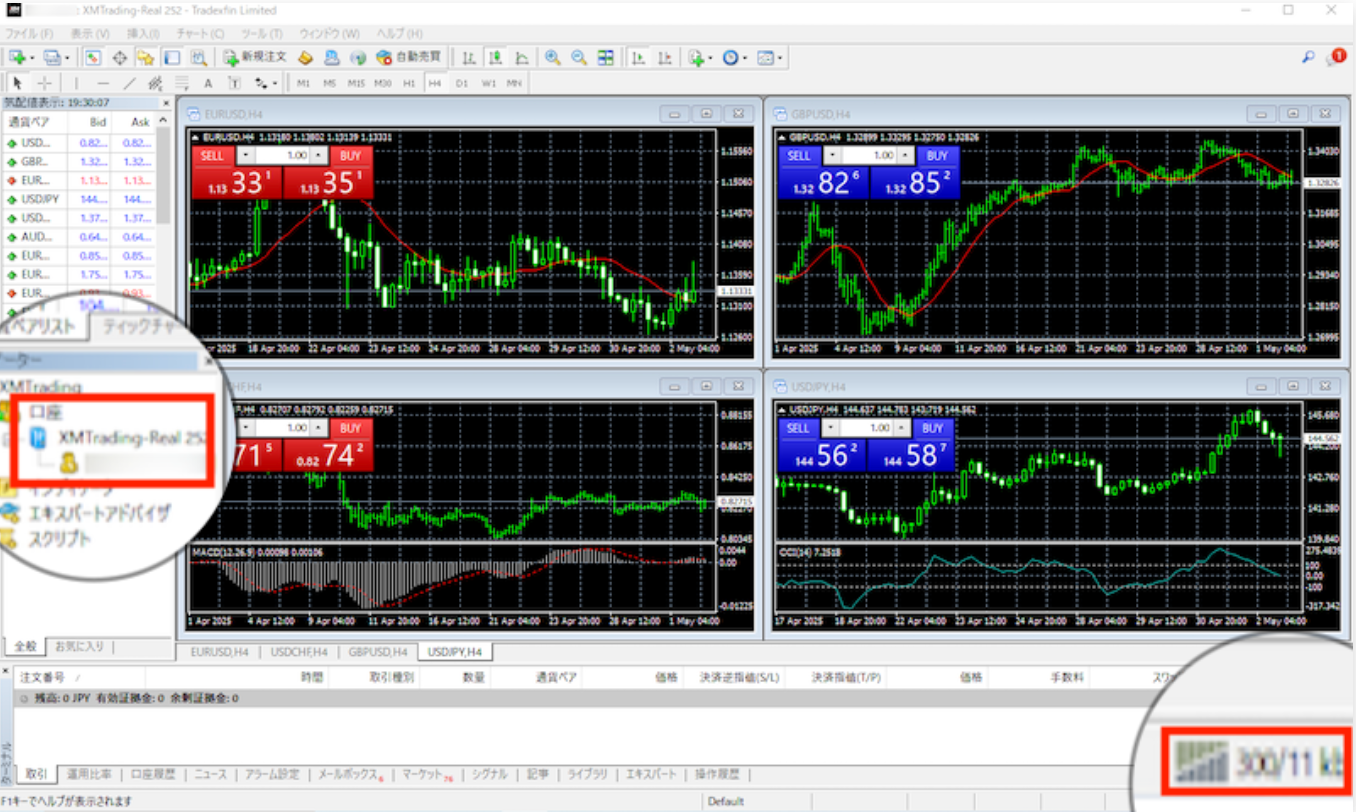Click the search magnifier icon at top right
1356x812 pixels.
point(1308,58)
